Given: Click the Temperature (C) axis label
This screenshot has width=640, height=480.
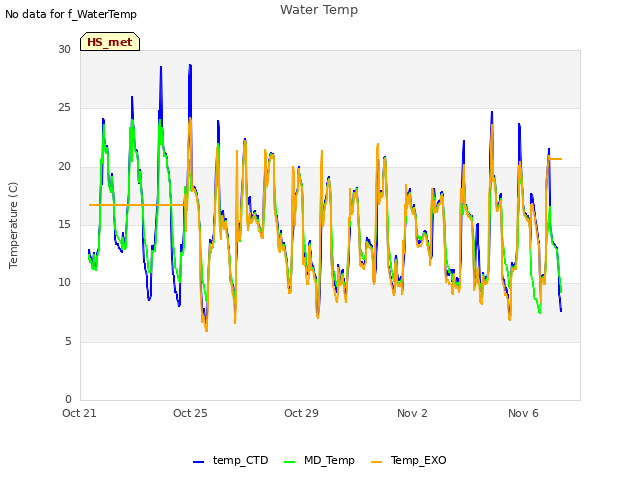Looking at the screenshot, I should click(x=13, y=225).
